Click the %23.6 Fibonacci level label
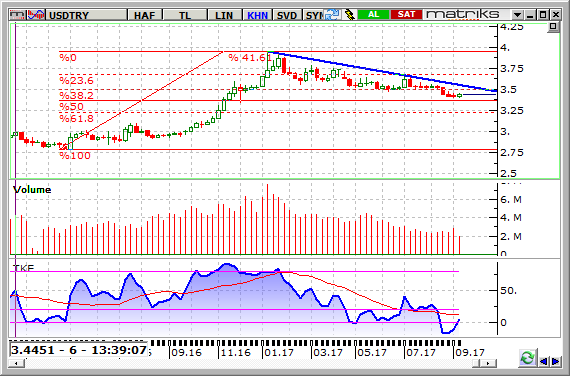 pos(76,80)
